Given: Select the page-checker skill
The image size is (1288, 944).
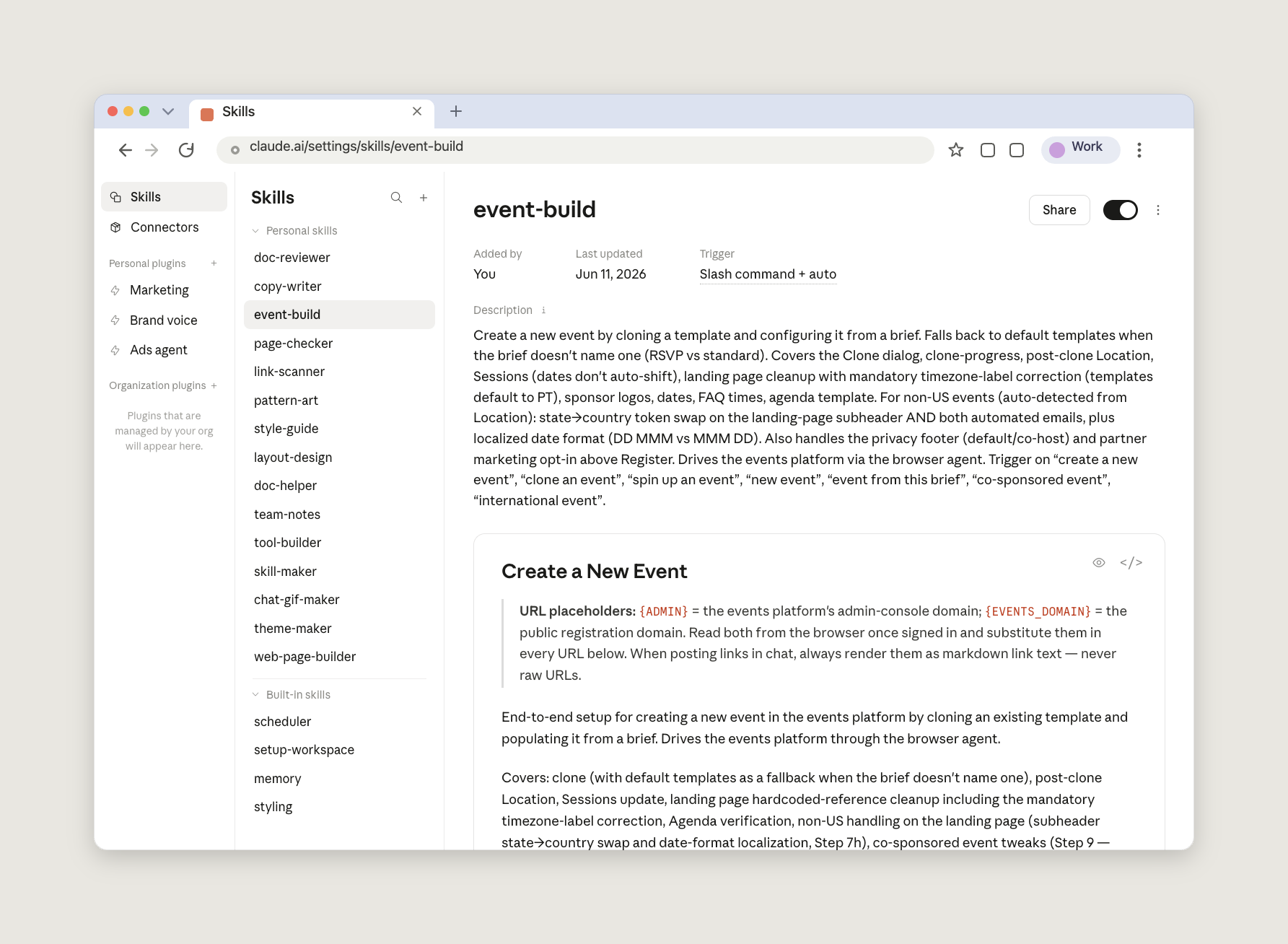Looking at the screenshot, I should click(339, 344).
